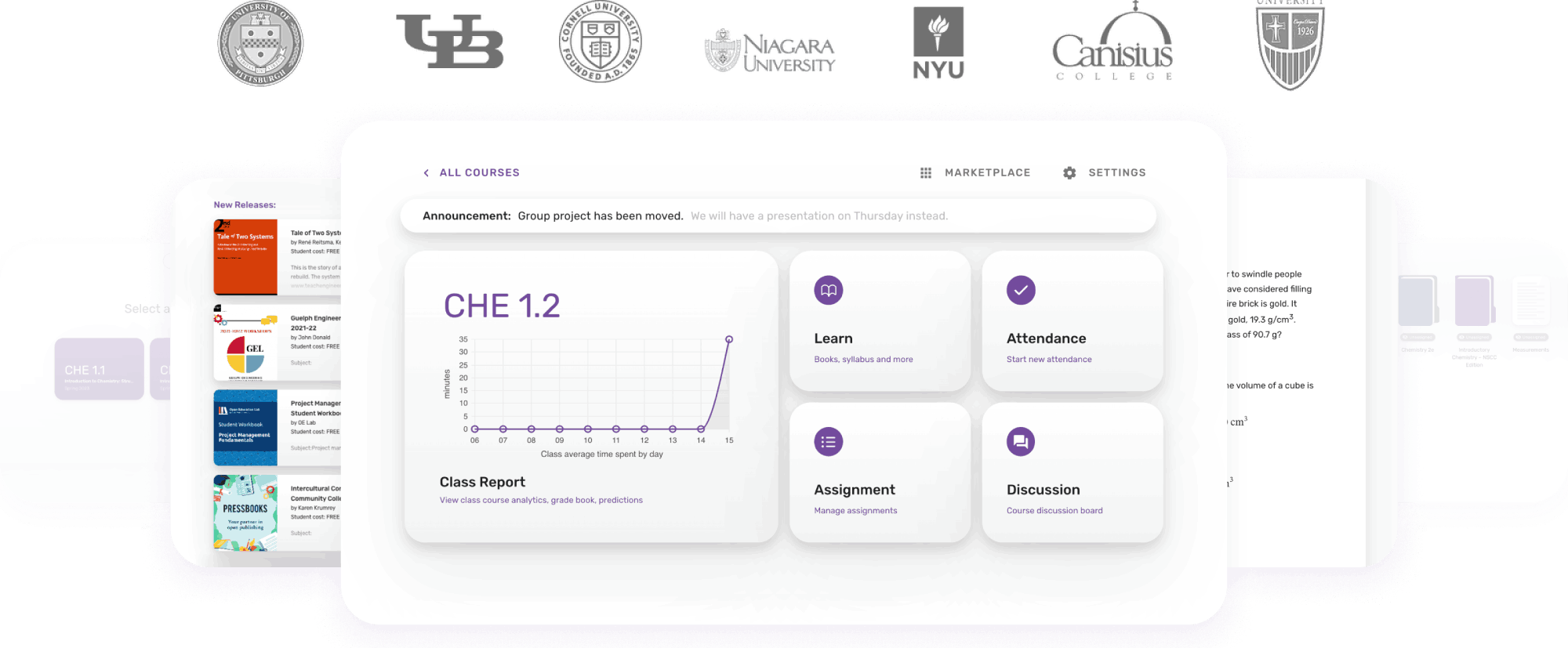Image resolution: width=1568 pixels, height=648 pixels.
Task: Click the University of Pittsburgh seal logo
Action: (260, 43)
